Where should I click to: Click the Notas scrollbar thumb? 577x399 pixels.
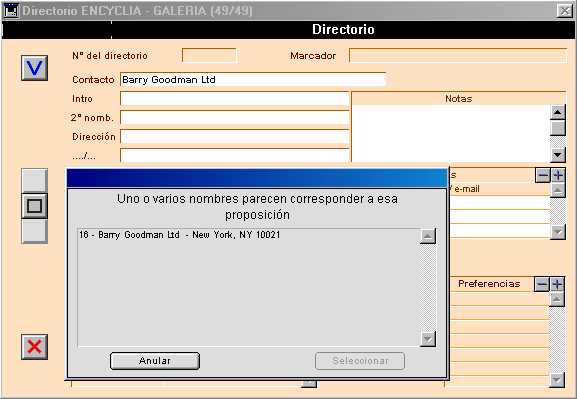[558, 128]
